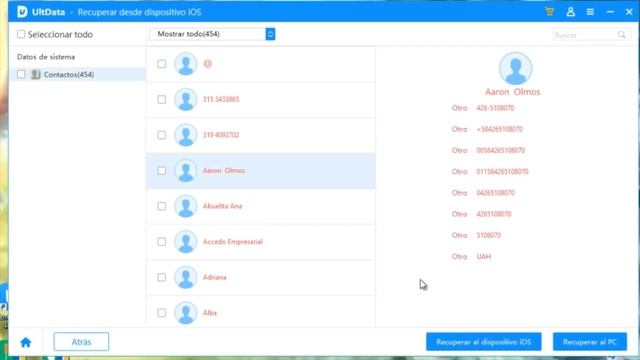Click Accedo Empresarial avatar icon
The height and width of the screenshot is (360, 640).
[x=186, y=242]
